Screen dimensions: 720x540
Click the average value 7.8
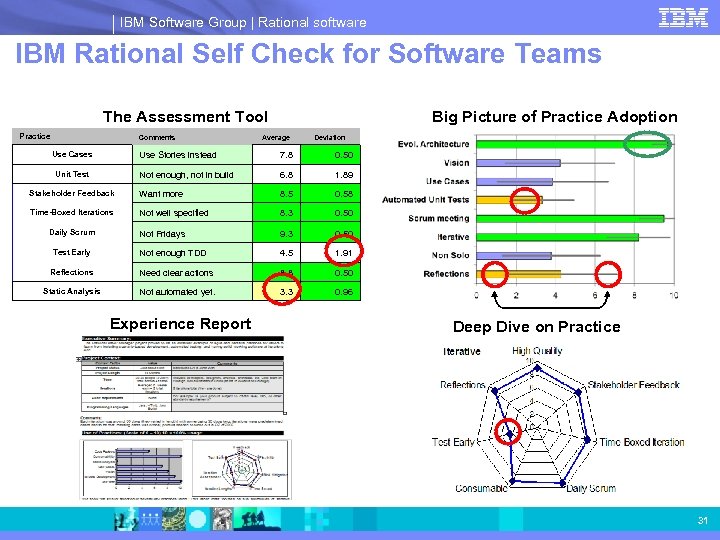point(286,155)
